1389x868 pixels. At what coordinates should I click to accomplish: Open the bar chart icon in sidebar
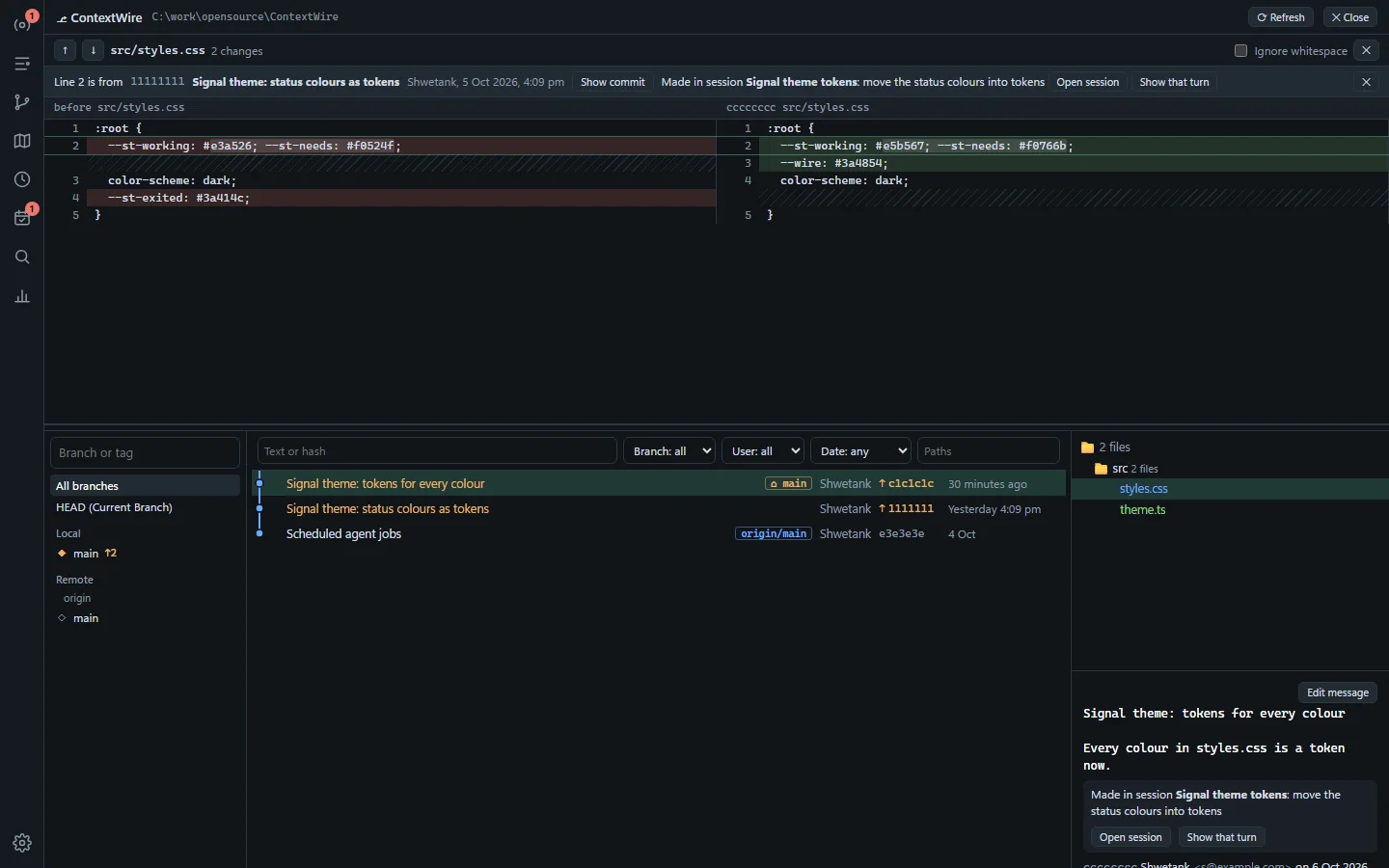click(x=22, y=296)
